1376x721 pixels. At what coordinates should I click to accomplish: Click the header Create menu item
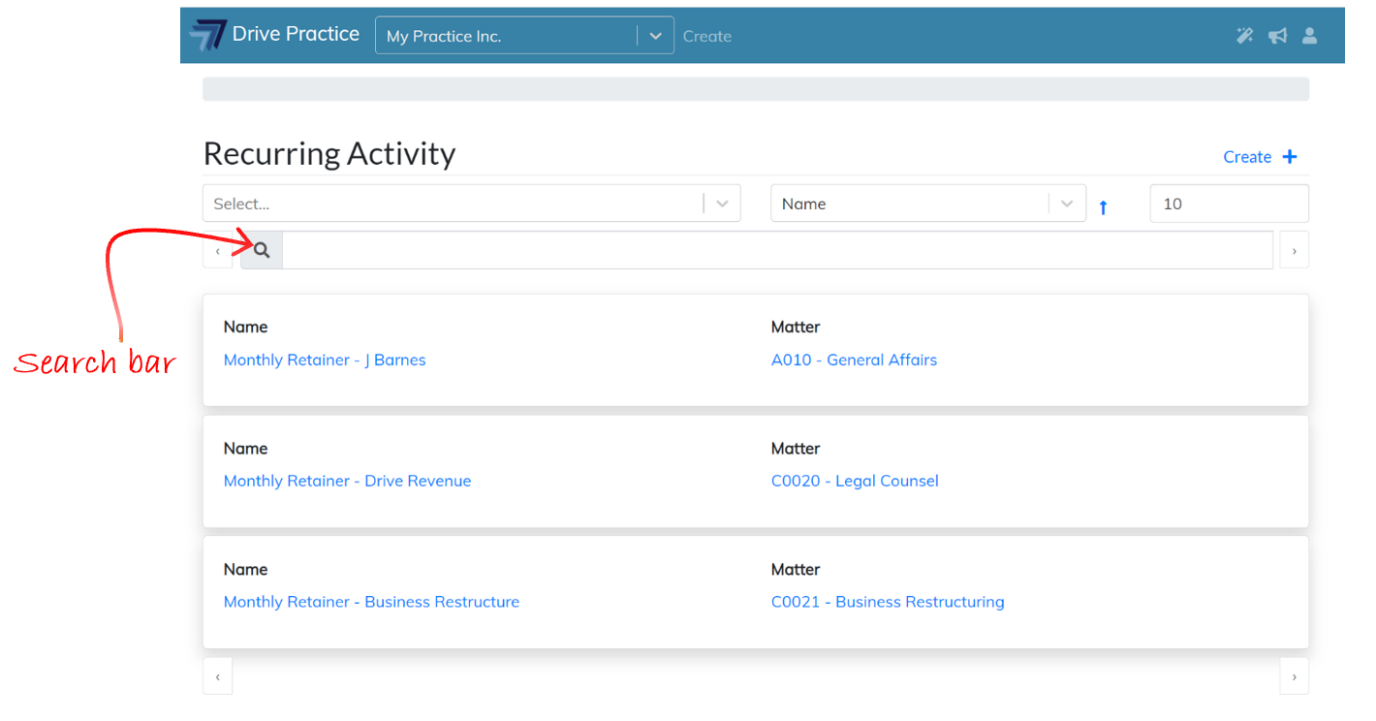pos(707,36)
